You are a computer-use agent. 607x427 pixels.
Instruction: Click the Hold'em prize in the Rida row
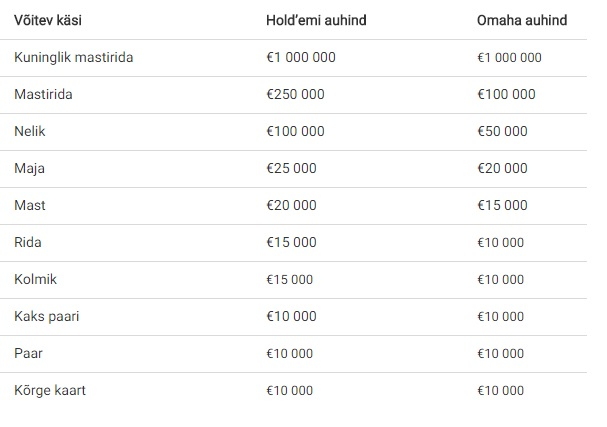point(291,243)
